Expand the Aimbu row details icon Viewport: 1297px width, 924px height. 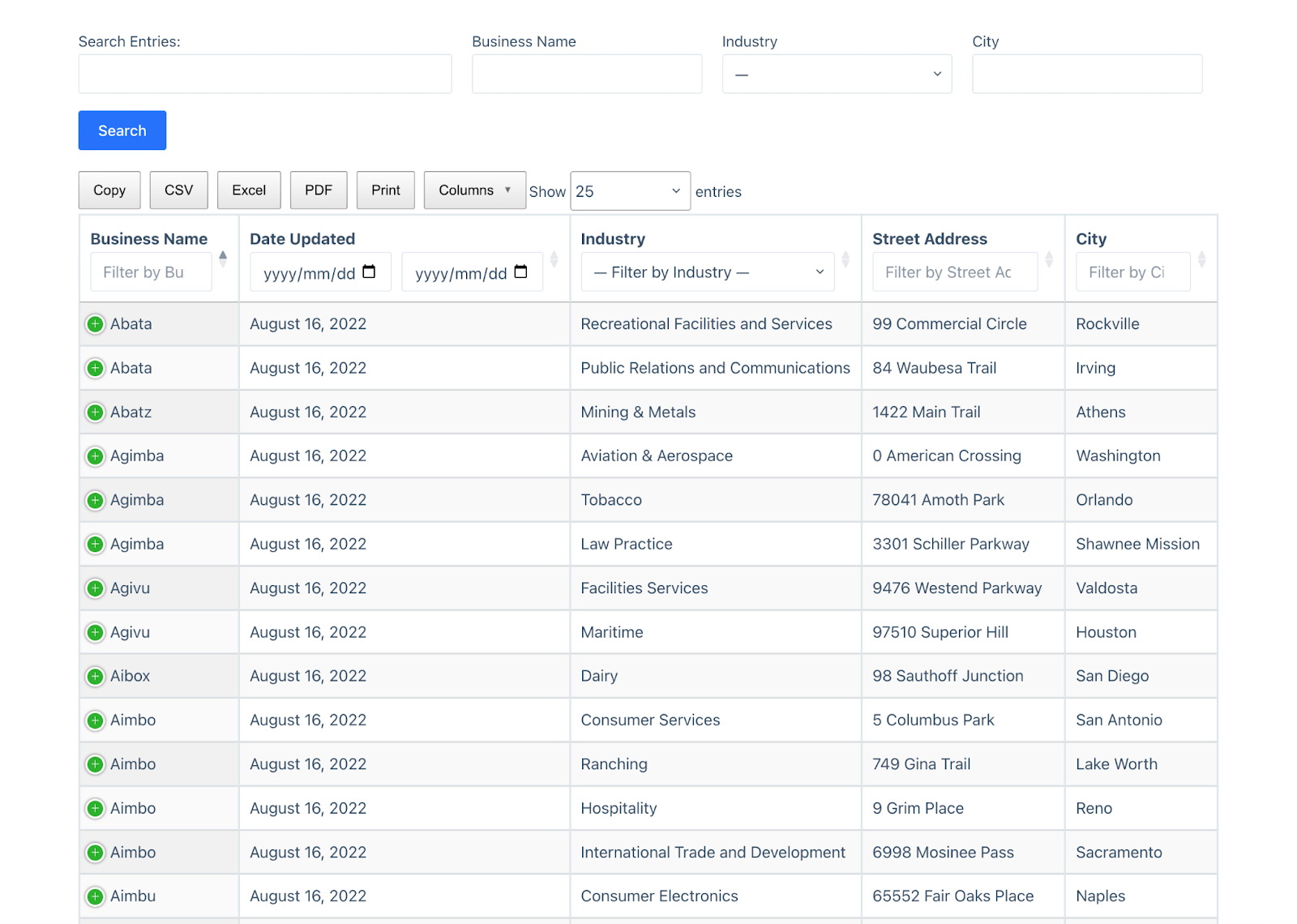point(95,896)
